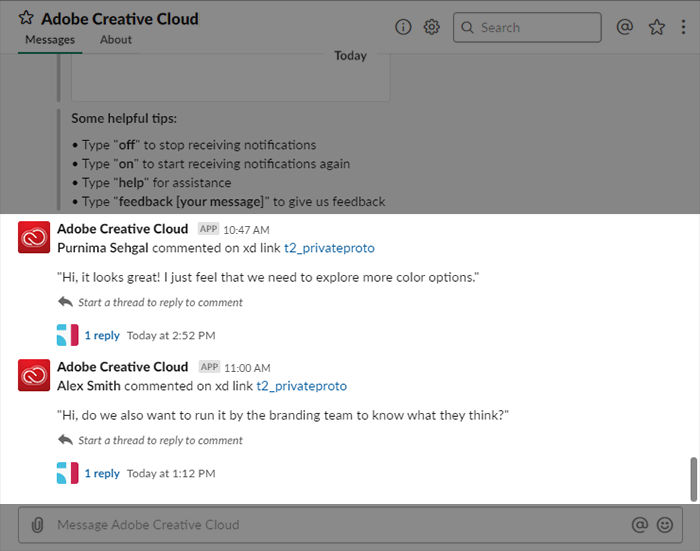The width and height of the screenshot is (700, 551).
Task: Switch to the Messages tab
Action: coord(50,40)
